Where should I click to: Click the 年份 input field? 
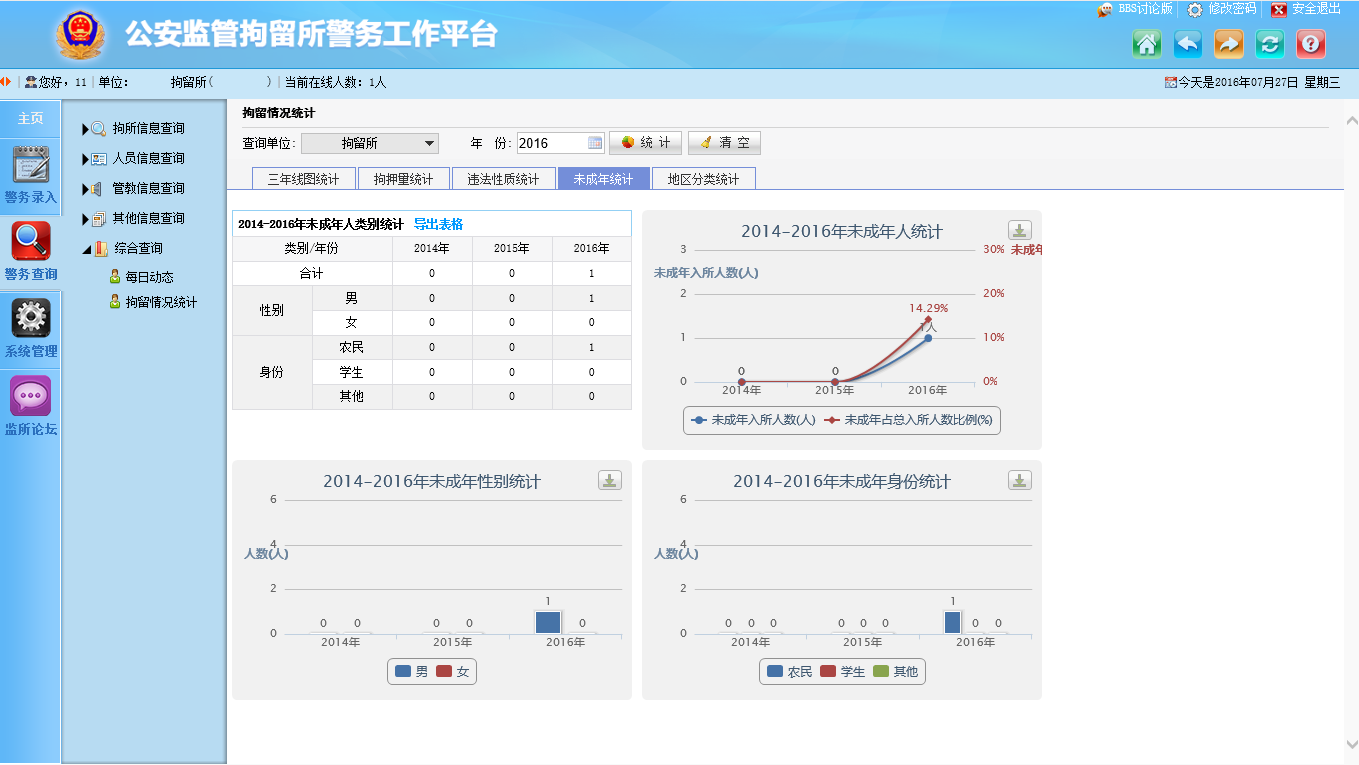pos(552,143)
